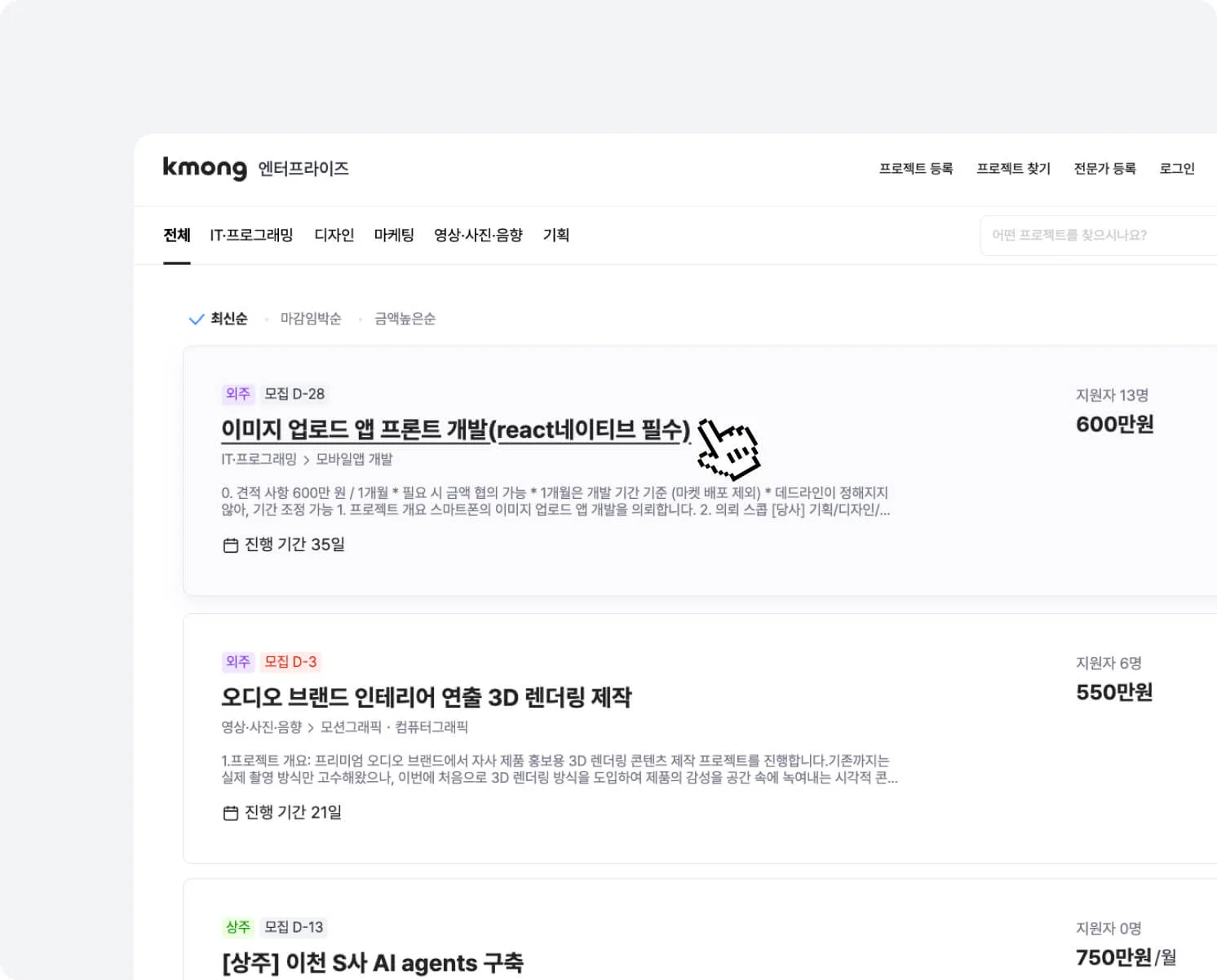This screenshot has height=980, width=1217.
Task: Sort projects by 마감임박순
Action: (311, 319)
